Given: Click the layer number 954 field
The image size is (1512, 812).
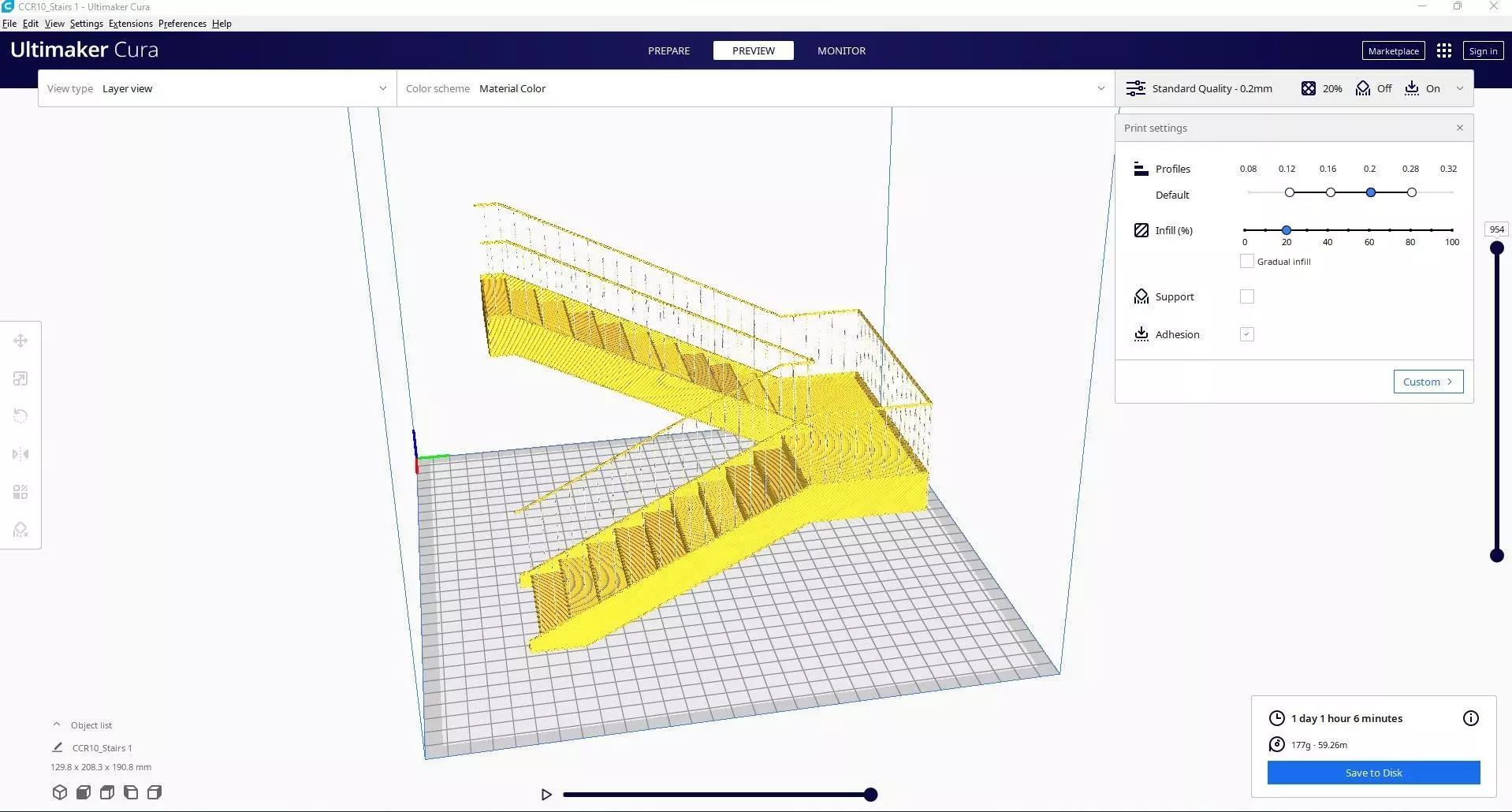Looking at the screenshot, I should click(x=1496, y=229).
